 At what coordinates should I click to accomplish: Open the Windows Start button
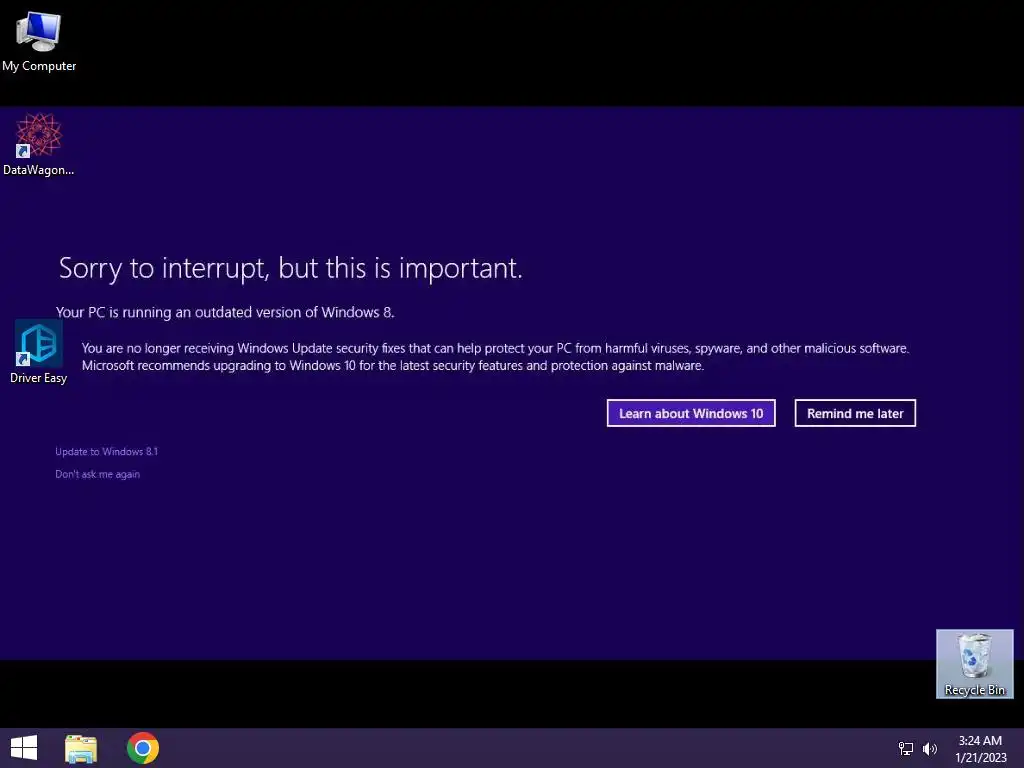click(x=24, y=748)
